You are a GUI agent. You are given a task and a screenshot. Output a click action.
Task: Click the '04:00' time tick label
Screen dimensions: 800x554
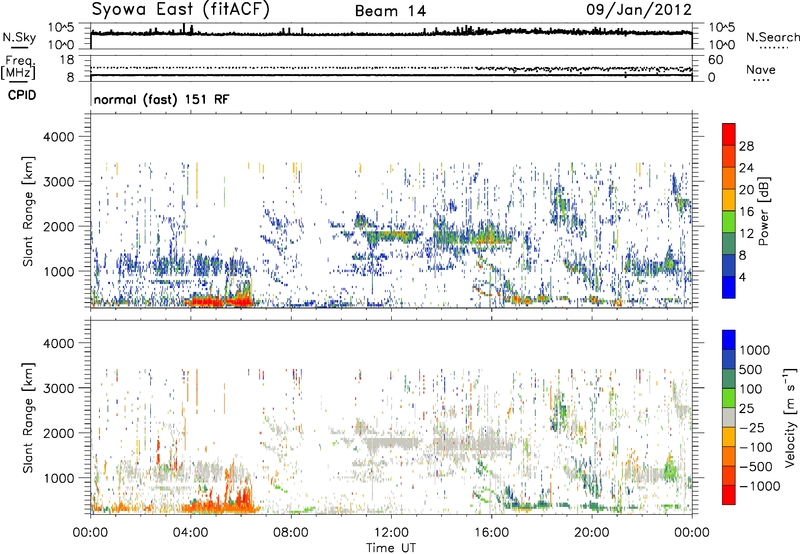click(190, 533)
